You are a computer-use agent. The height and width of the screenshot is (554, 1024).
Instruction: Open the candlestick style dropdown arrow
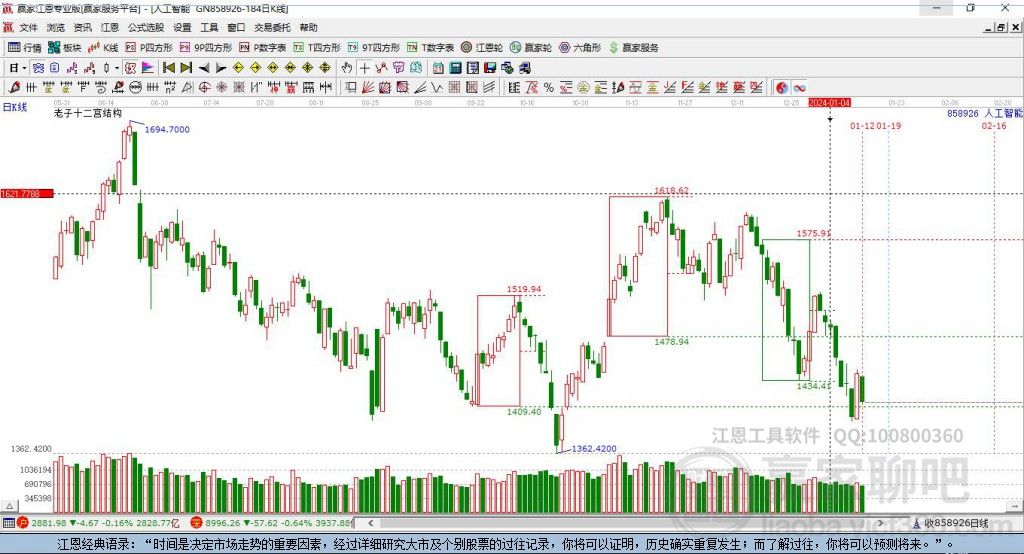117,68
